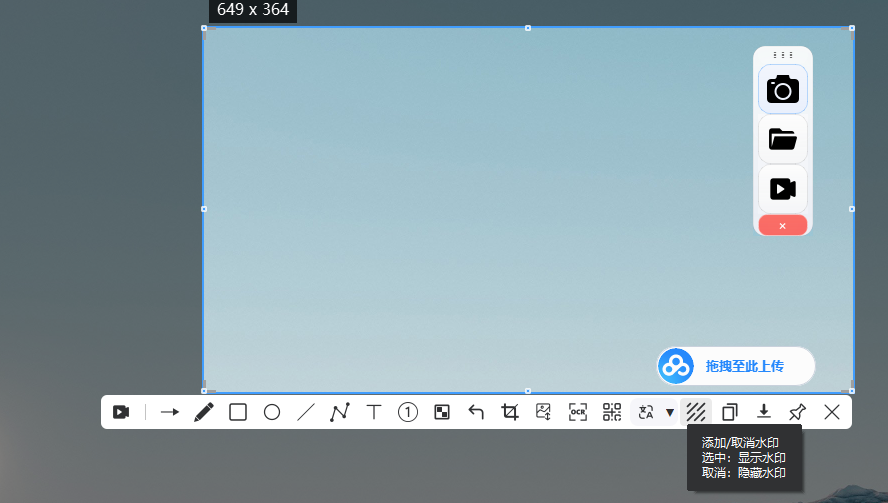
Task: Run OCR text recognition
Action: [578, 412]
